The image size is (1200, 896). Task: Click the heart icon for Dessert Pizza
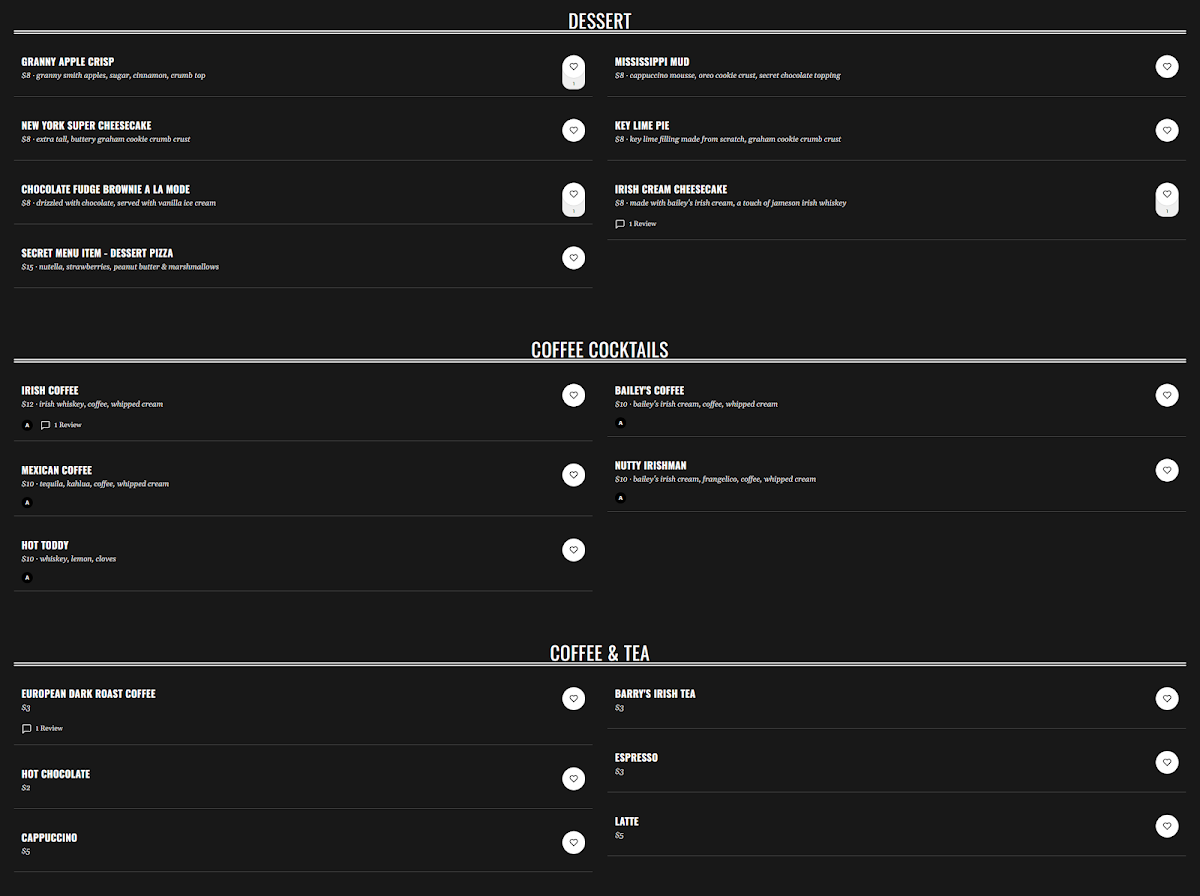pyautogui.click(x=573, y=258)
